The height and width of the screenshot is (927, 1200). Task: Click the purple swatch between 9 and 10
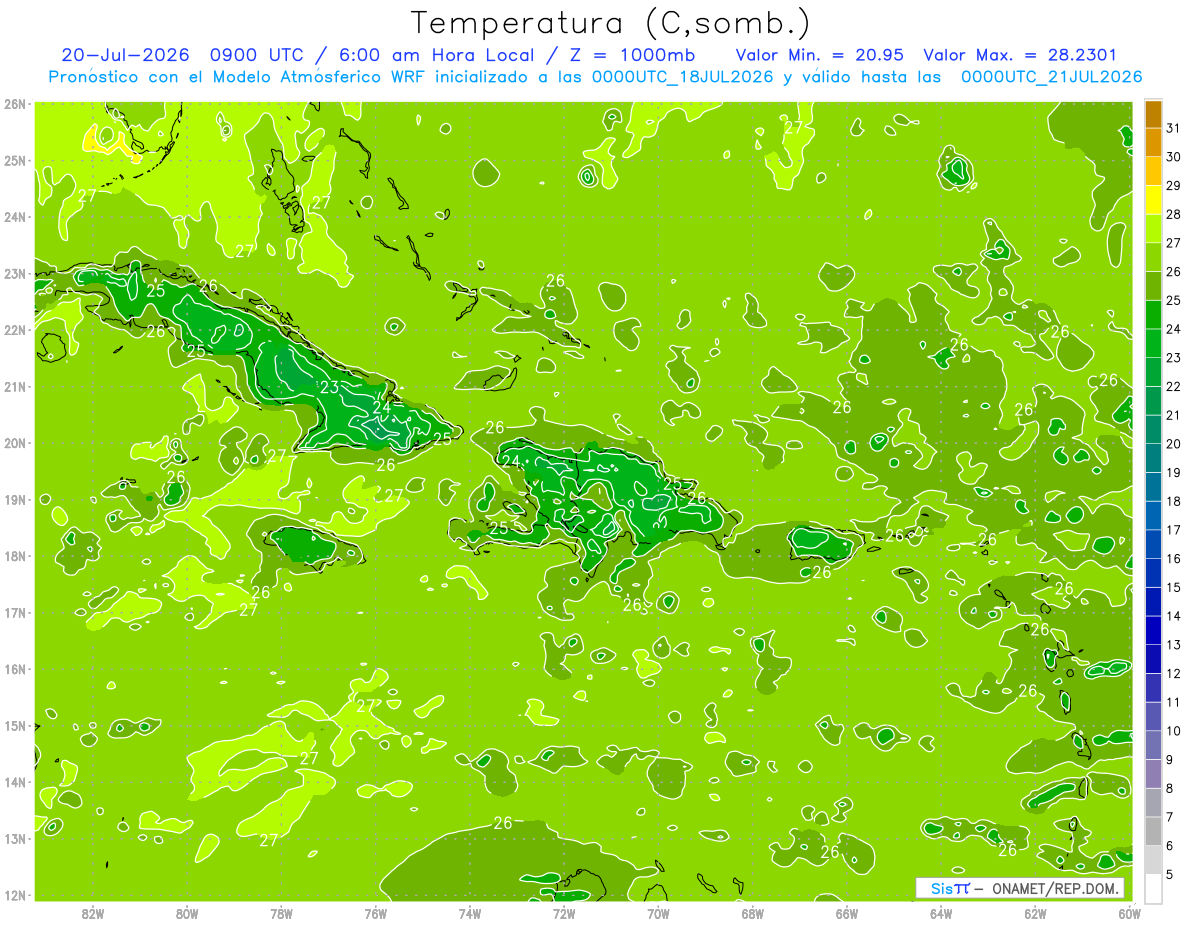pyautogui.click(x=1153, y=745)
